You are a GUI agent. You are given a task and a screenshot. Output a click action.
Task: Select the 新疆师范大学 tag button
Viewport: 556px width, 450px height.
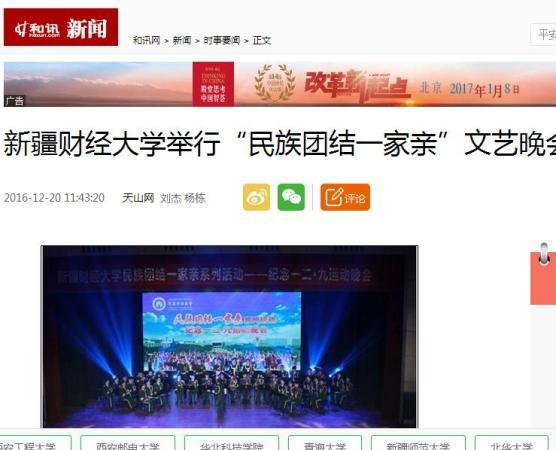[x=418, y=443]
